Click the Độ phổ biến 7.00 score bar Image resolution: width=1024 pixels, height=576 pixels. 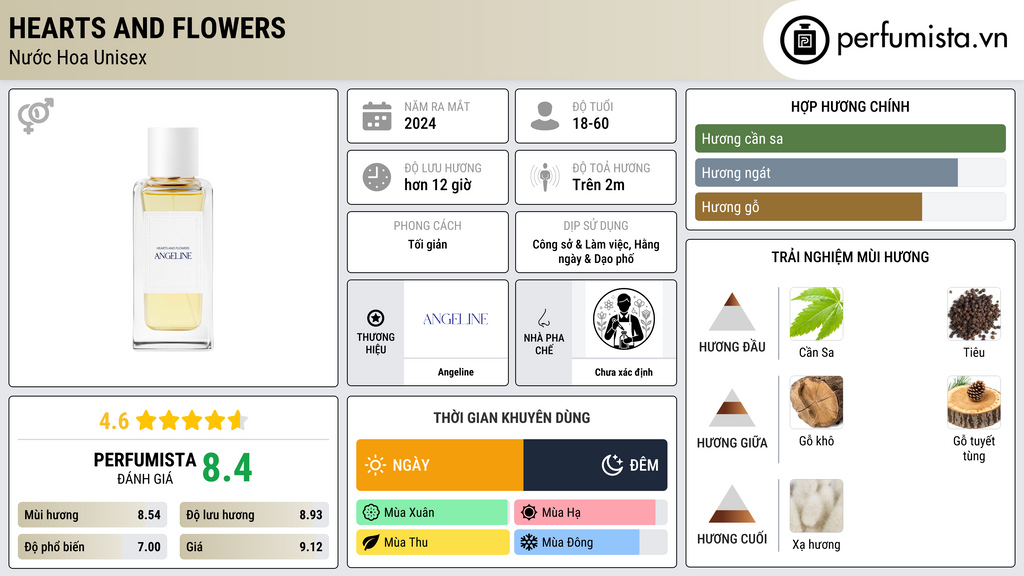(x=92, y=547)
